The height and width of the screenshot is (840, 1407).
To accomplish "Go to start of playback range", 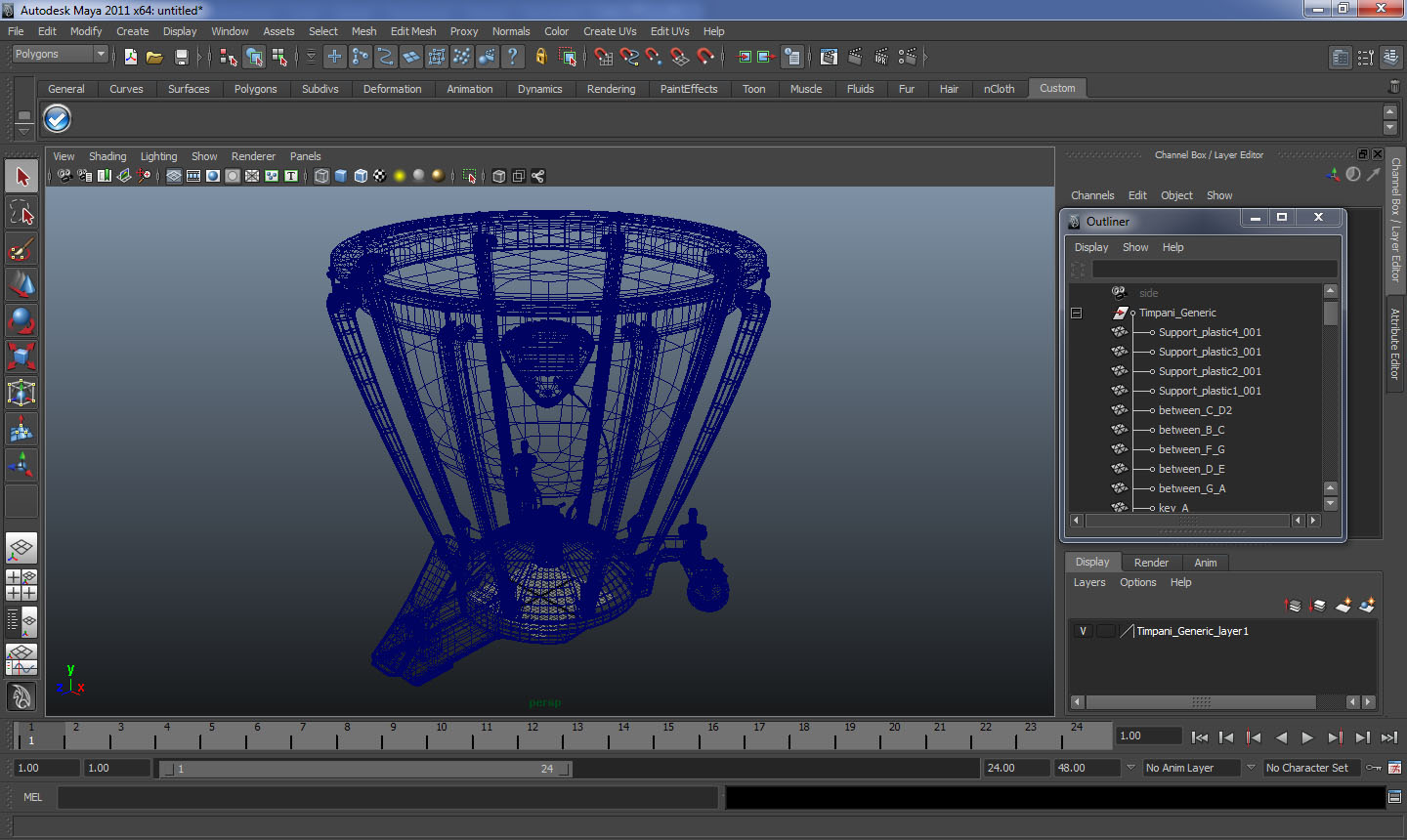I will pos(1200,737).
